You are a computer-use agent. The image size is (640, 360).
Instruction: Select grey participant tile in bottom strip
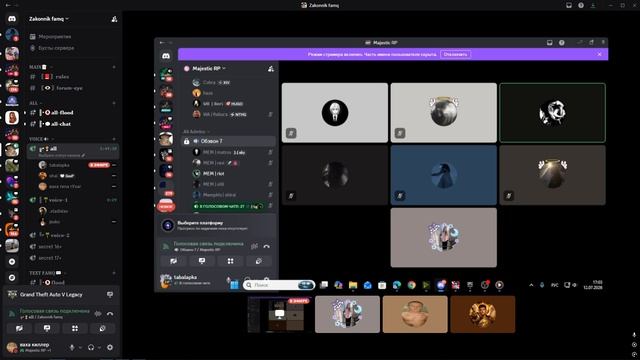click(x=347, y=314)
